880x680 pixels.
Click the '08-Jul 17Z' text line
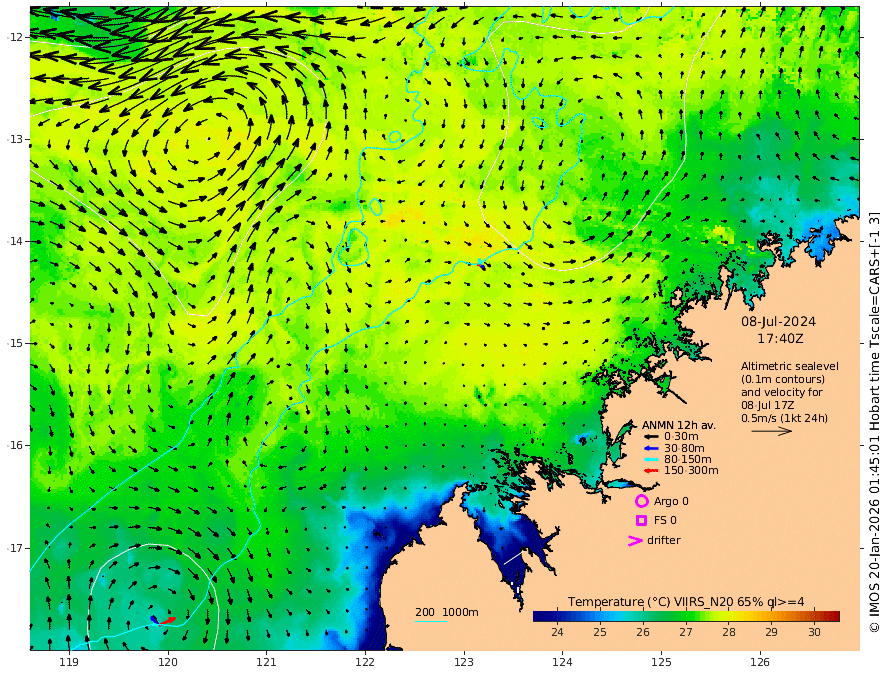767,405
